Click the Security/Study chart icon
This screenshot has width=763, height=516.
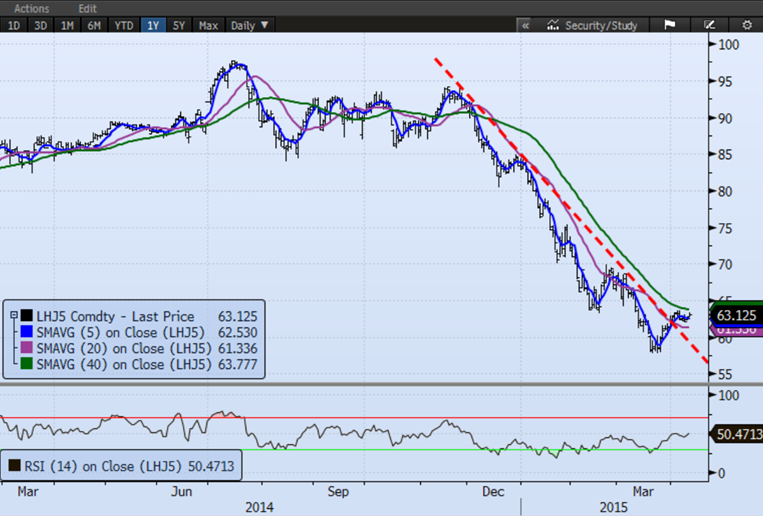coord(555,25)
